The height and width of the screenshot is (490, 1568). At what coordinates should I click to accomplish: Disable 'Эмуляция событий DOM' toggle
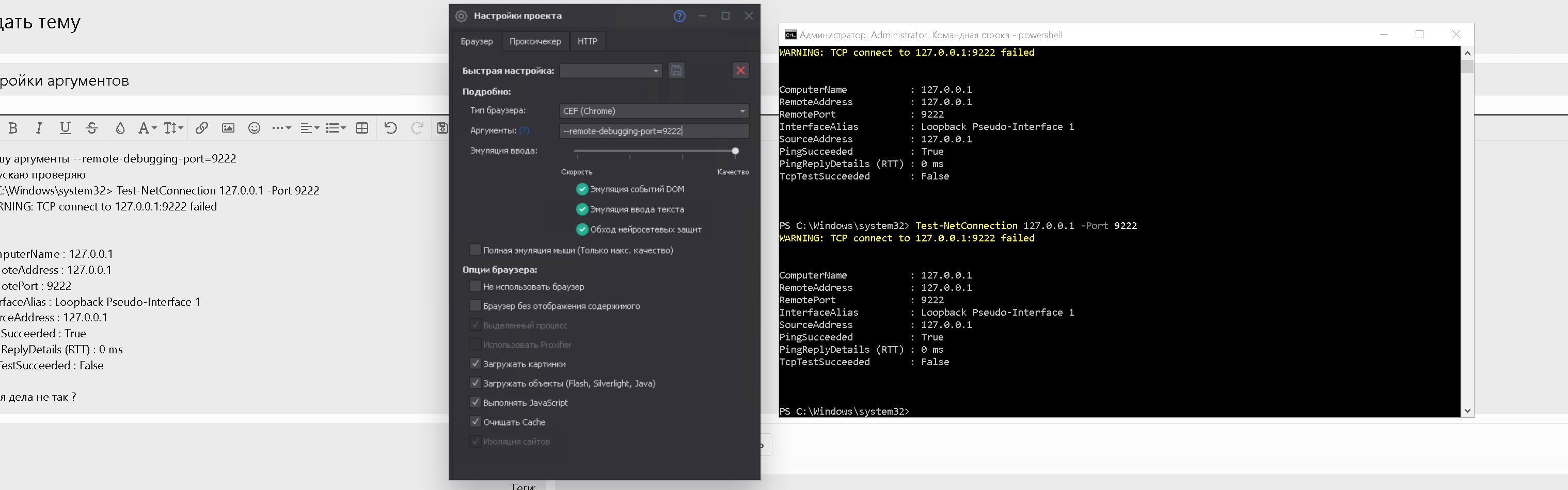pos(582,189)
